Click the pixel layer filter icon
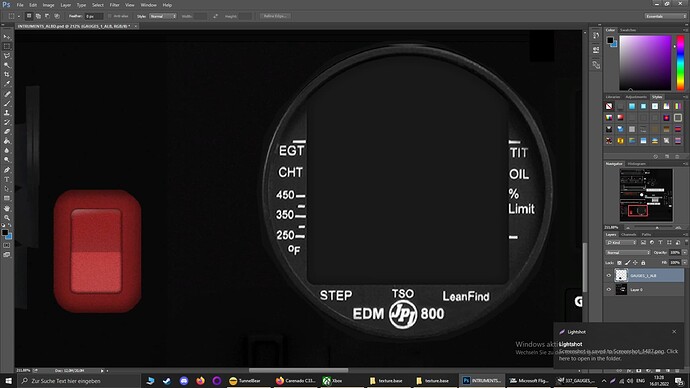690x388 pixels. (x=643, y=242)
